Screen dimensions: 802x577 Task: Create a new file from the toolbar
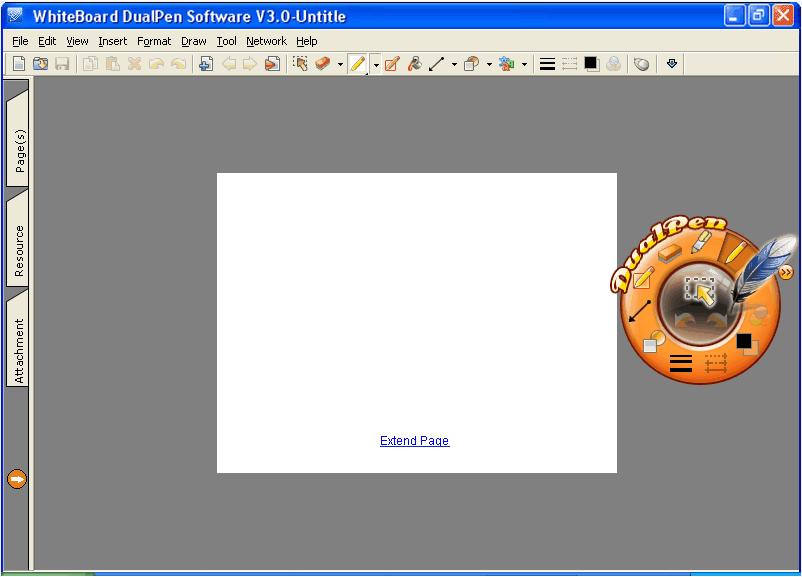19,64
